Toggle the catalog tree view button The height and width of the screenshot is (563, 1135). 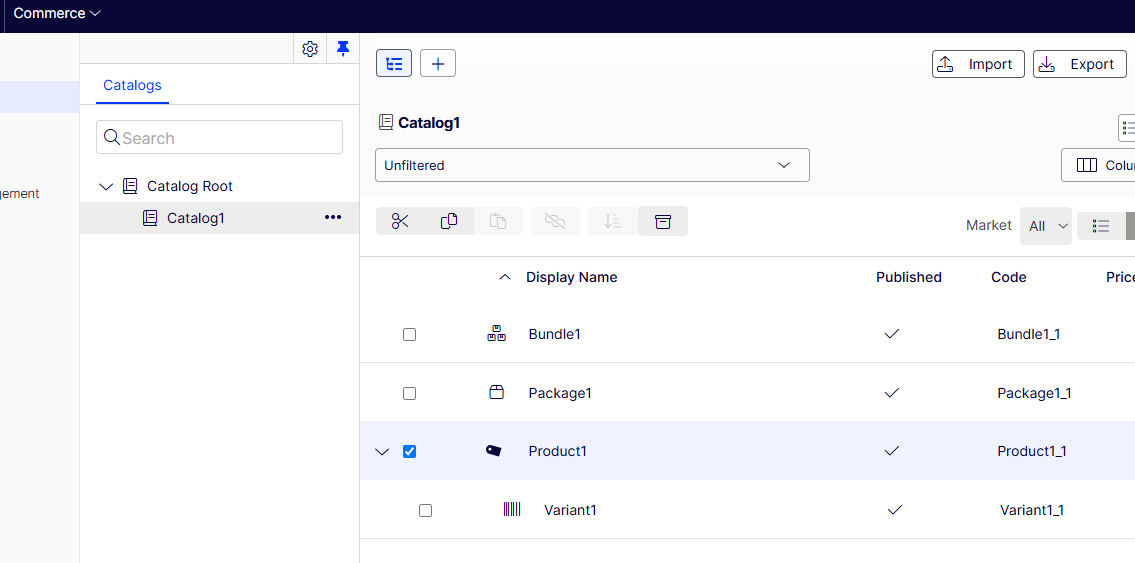click(x=394, y=64)
